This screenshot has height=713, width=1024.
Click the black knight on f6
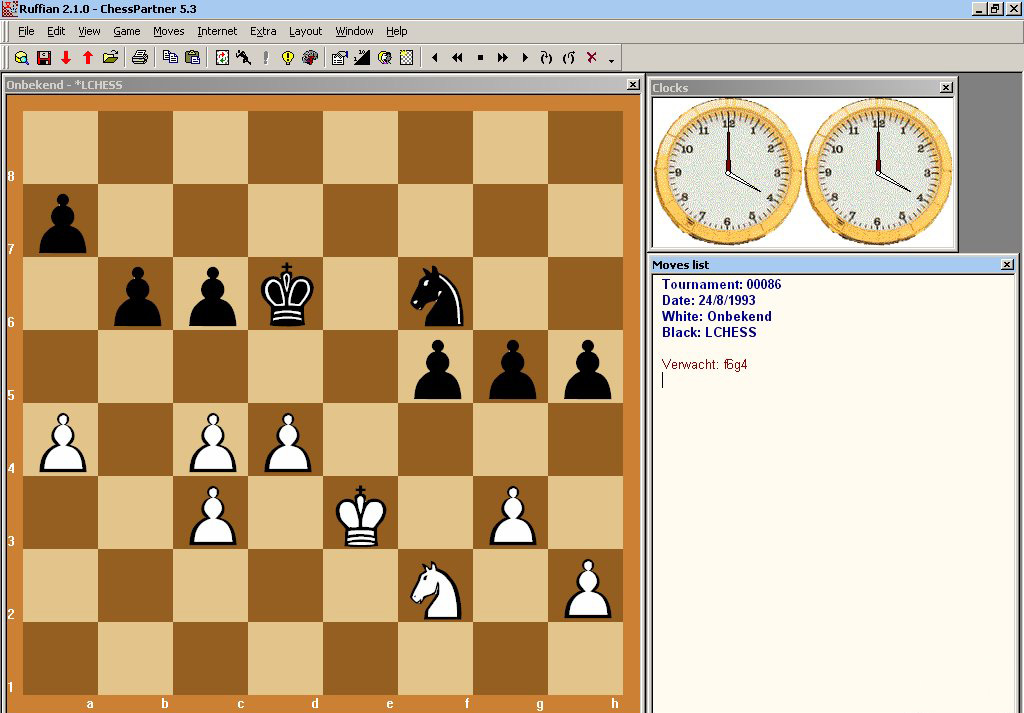coord(436,294)
